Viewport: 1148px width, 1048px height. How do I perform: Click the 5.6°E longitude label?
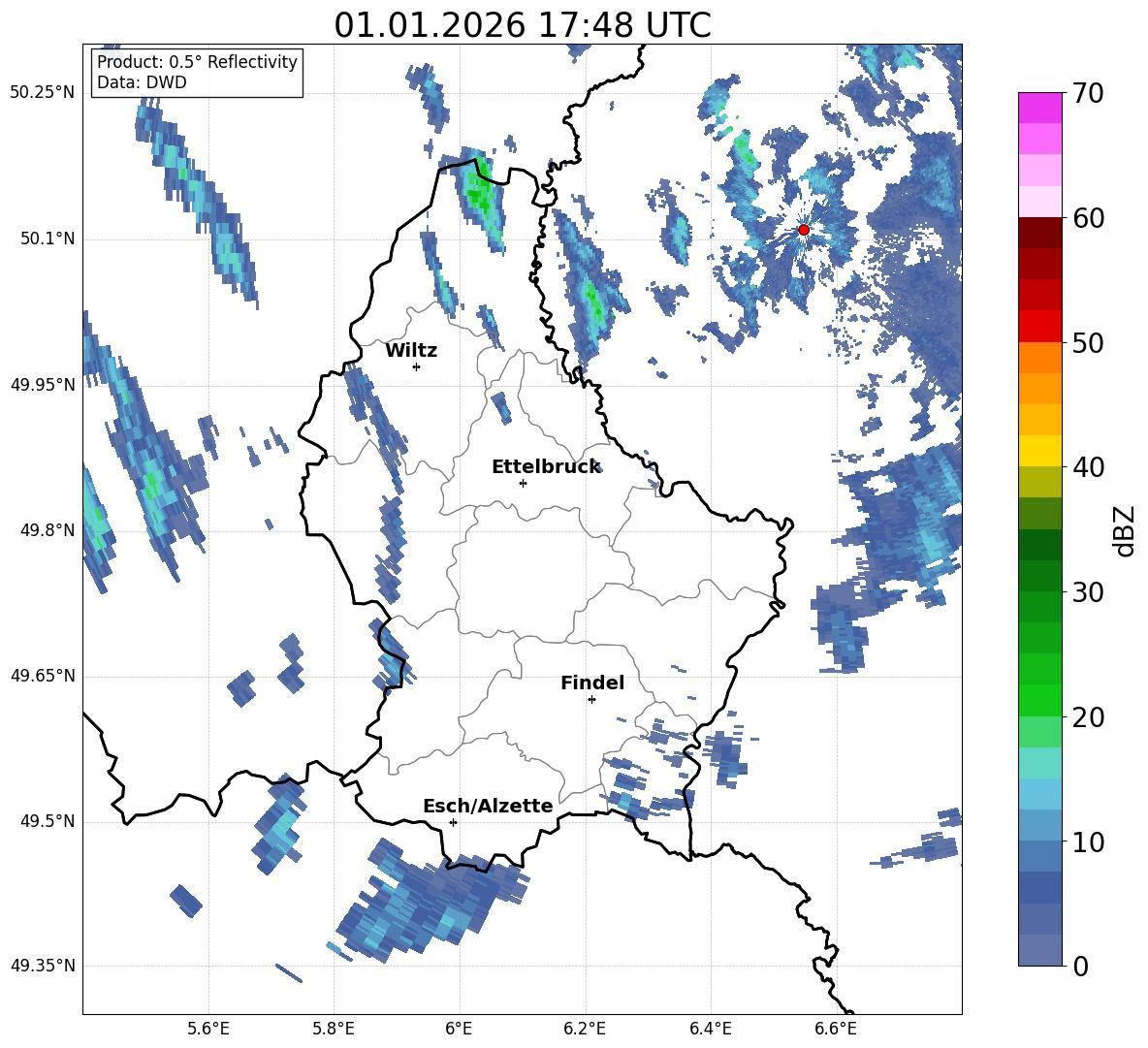coord(208,1029)
